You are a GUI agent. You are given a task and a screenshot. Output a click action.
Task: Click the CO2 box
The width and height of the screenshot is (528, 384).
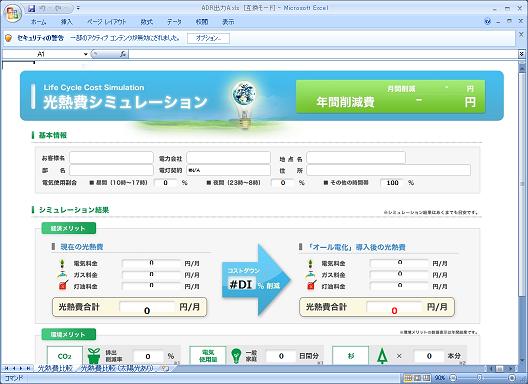(x=65, y=356)
